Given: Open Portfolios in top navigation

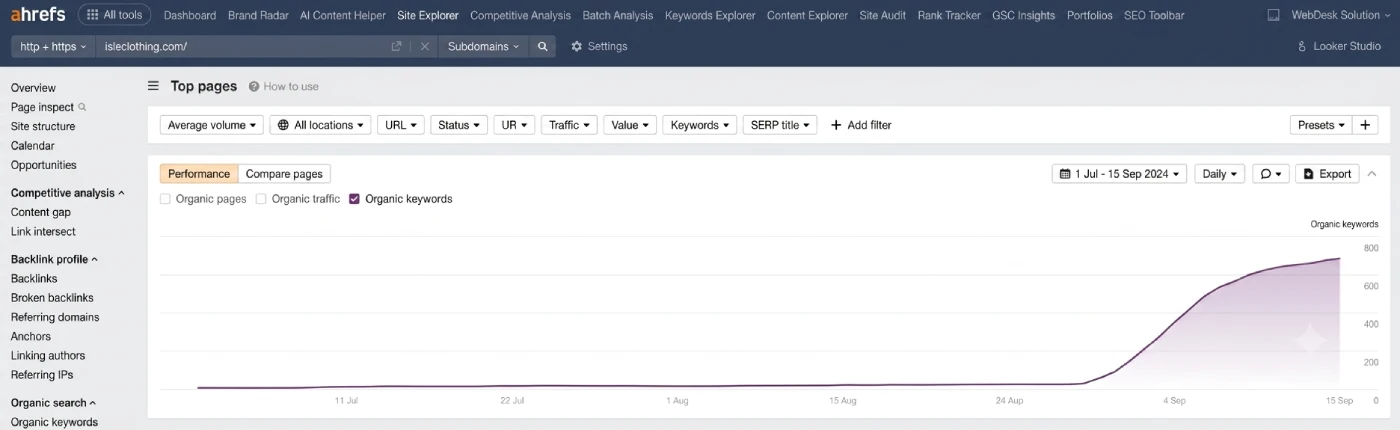Looking at the screenshot, I should pyautogui.click(x=1089, y=15).
